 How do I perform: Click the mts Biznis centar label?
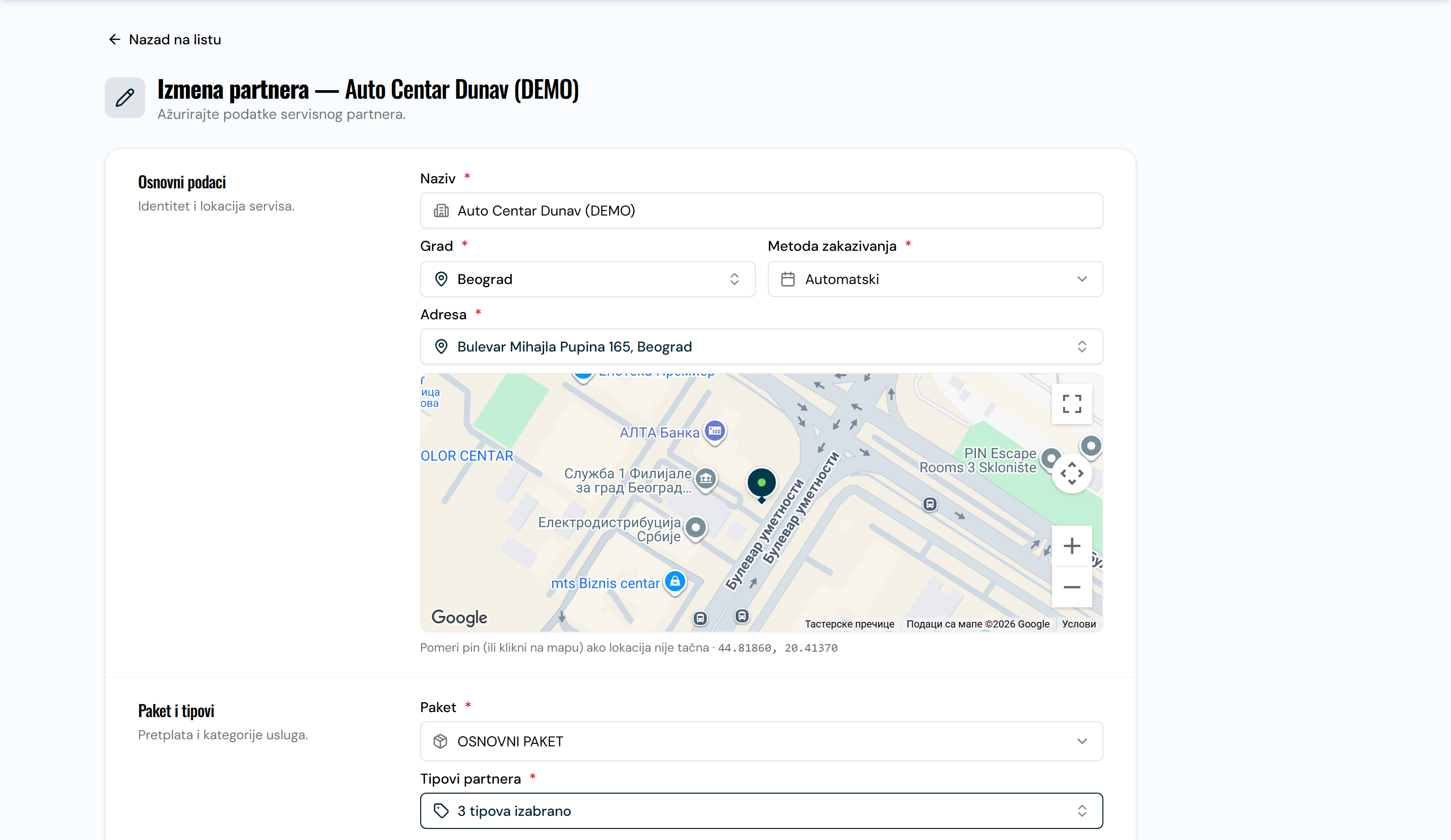(x=605, y=583)
